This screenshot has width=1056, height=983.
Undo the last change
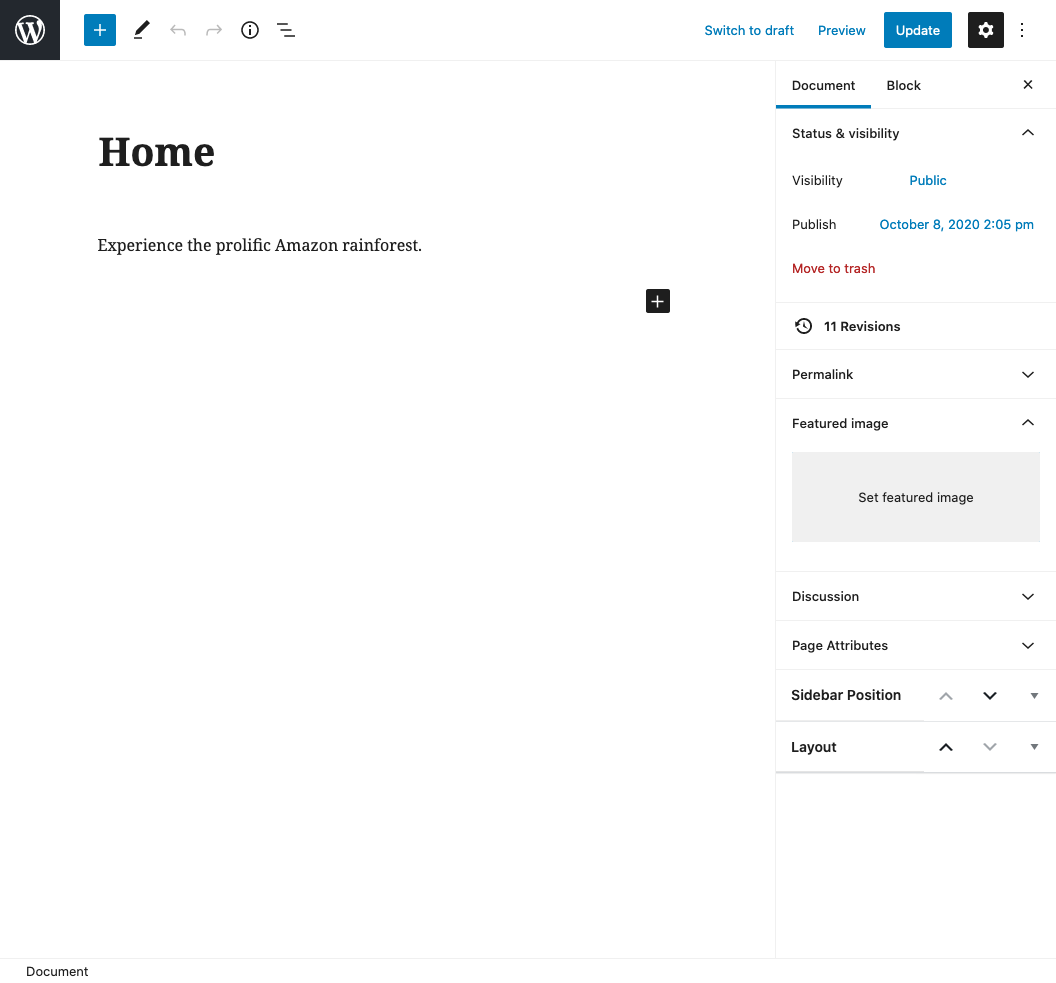click(178, 30)
